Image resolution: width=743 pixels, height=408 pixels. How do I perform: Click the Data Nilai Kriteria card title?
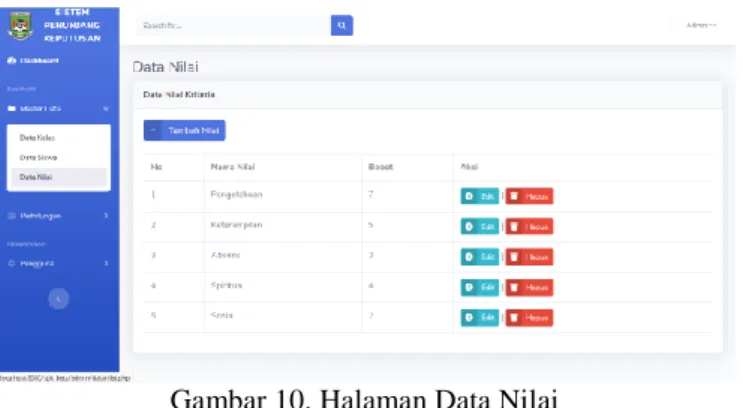[x=179, y=94]
